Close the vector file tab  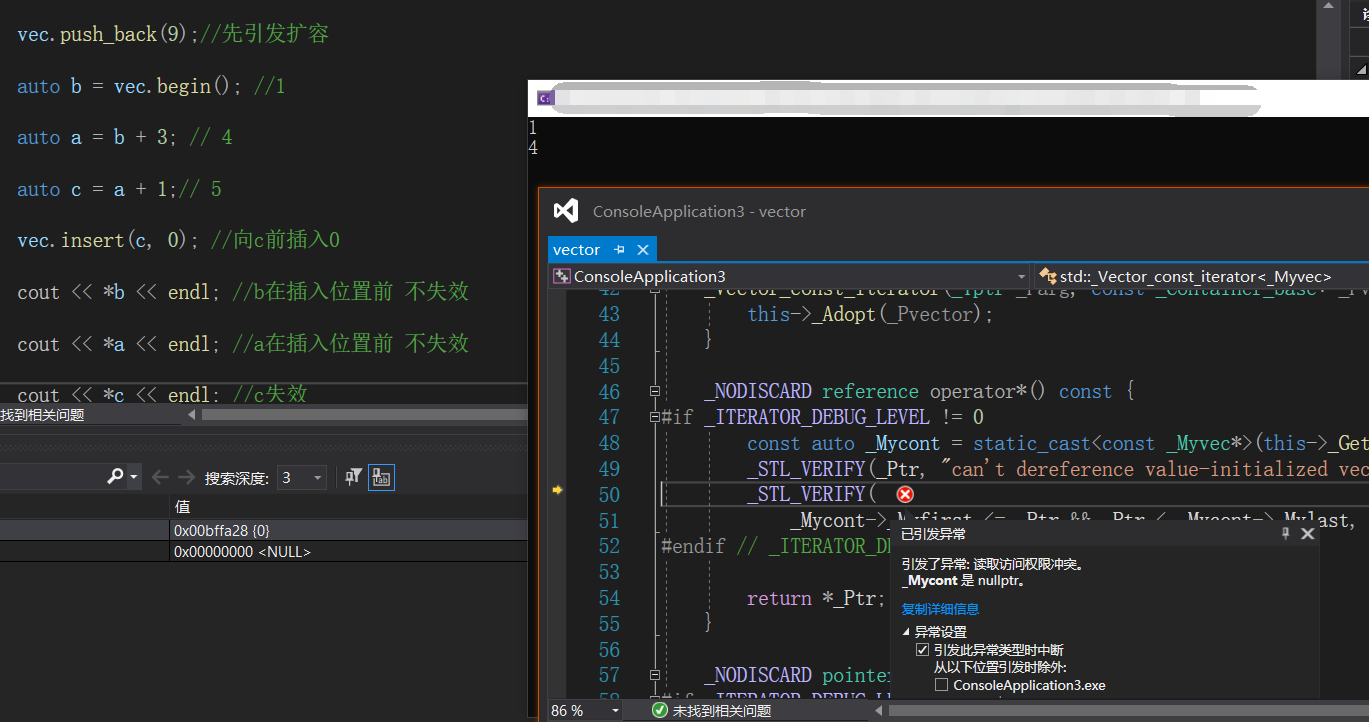[643, 250]
